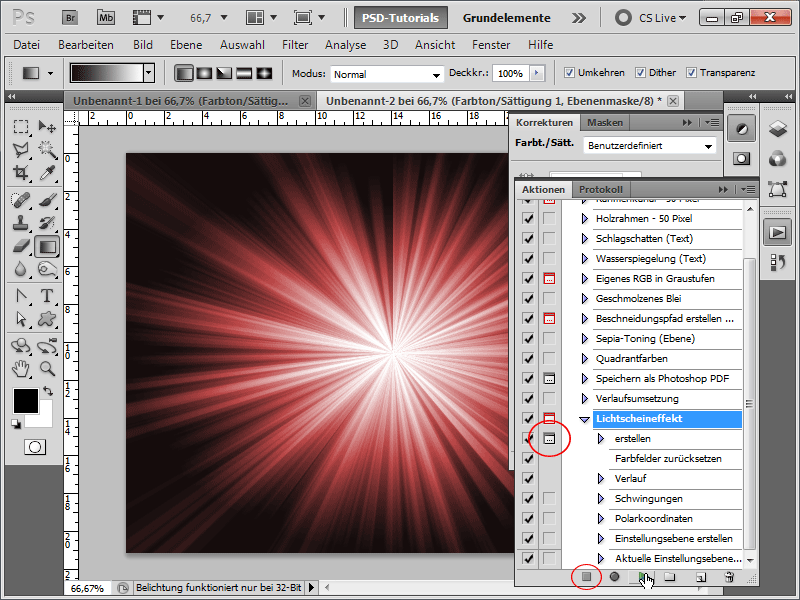Toggle dialog for Eigenes RGB in Graustufen
This screenshot has width=800, height=600.
tap(549, 279)
